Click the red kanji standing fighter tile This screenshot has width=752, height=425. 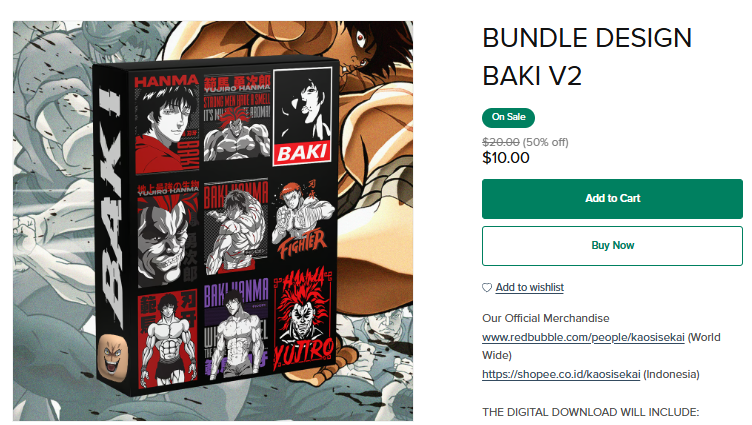tap(167, 340)
